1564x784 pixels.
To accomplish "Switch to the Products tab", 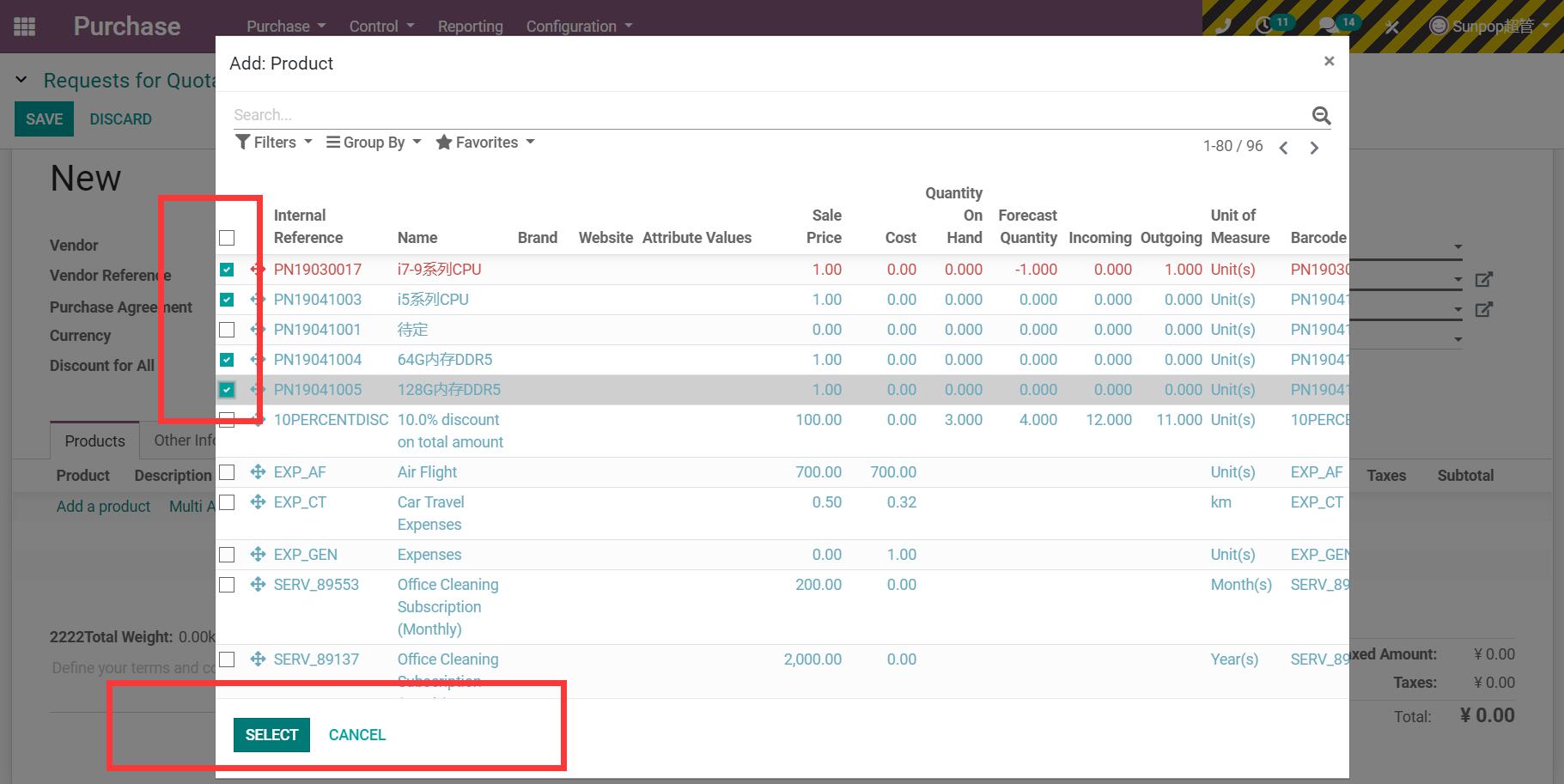I will (x=94, y=441).
